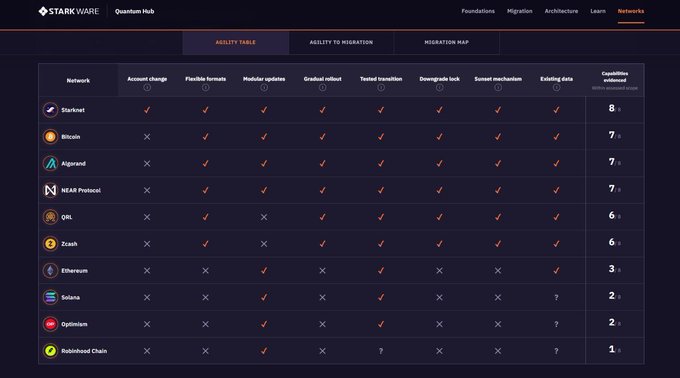Click the Network column header
The image size is (680, 378).
pos(78,81)
